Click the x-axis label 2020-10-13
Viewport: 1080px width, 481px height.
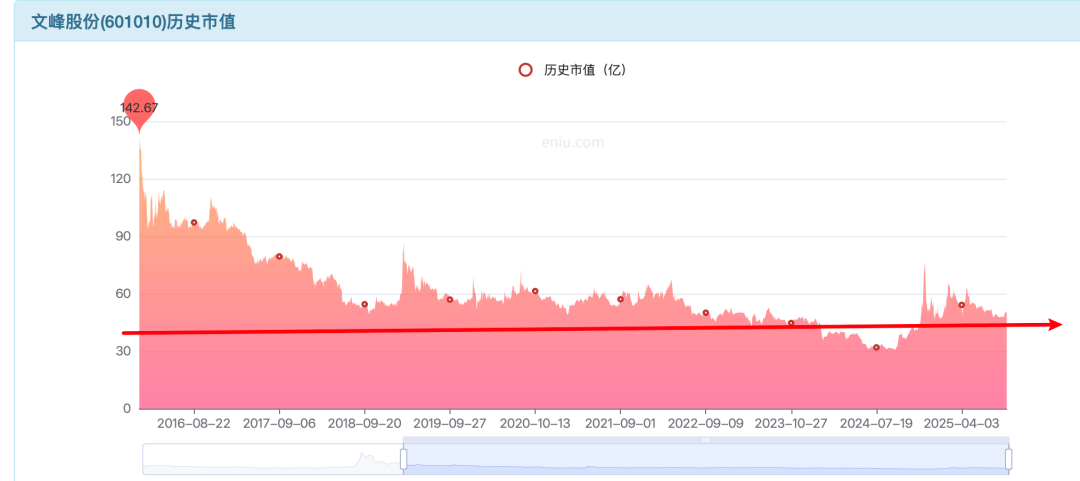coord(535,424)
